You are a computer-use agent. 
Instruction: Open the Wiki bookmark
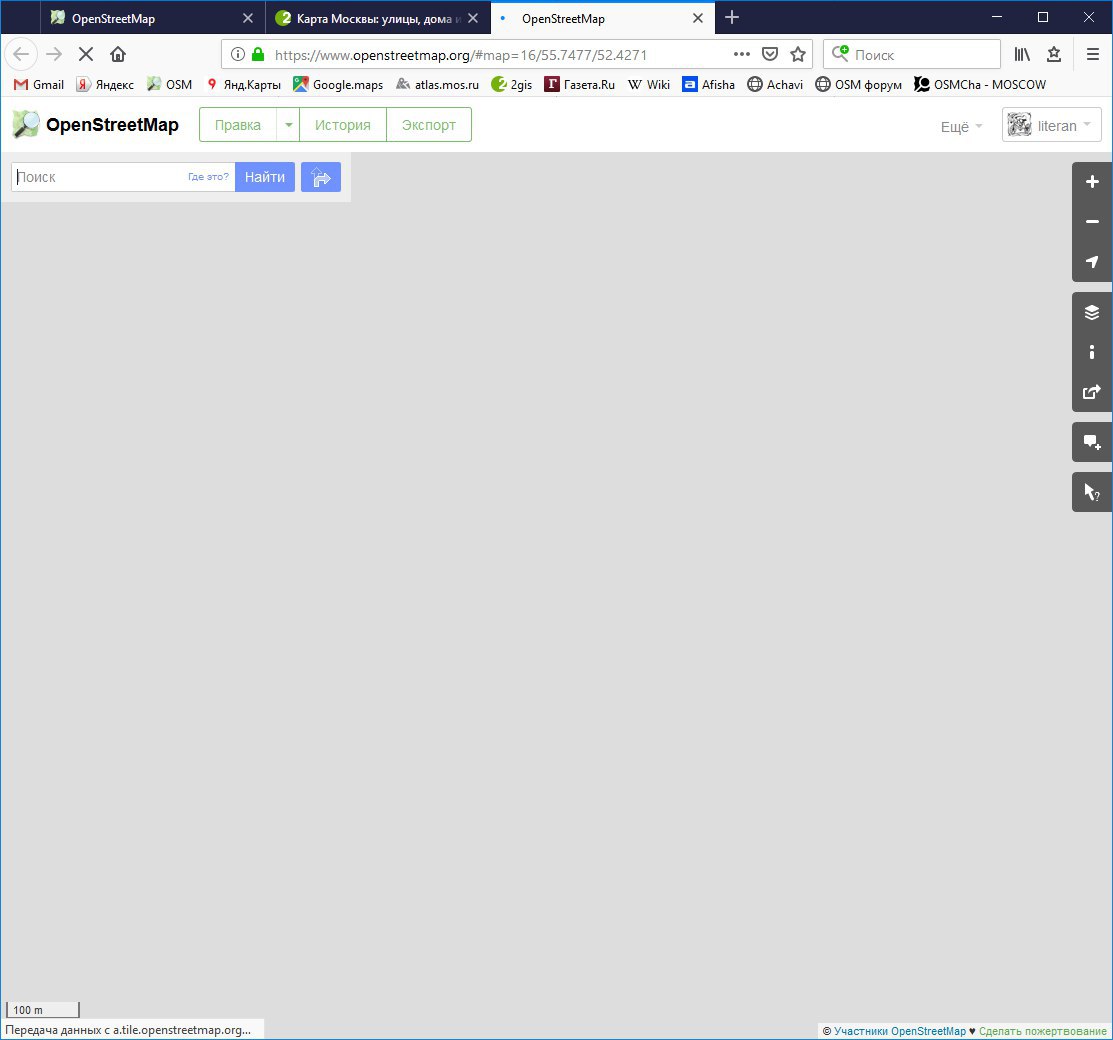coord(649,84)
